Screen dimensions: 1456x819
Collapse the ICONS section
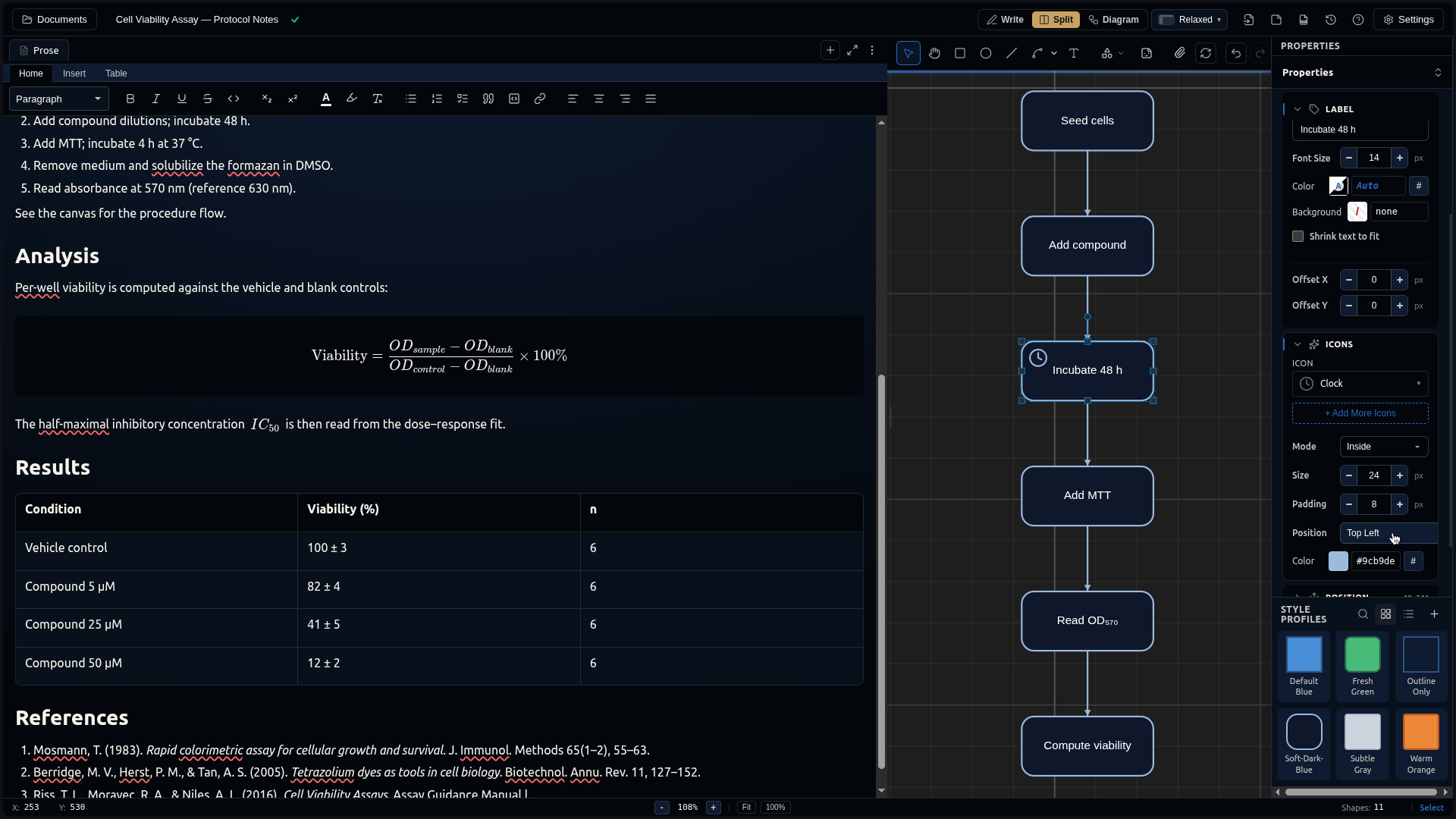pyautogui.click(x=1298, y=344)
